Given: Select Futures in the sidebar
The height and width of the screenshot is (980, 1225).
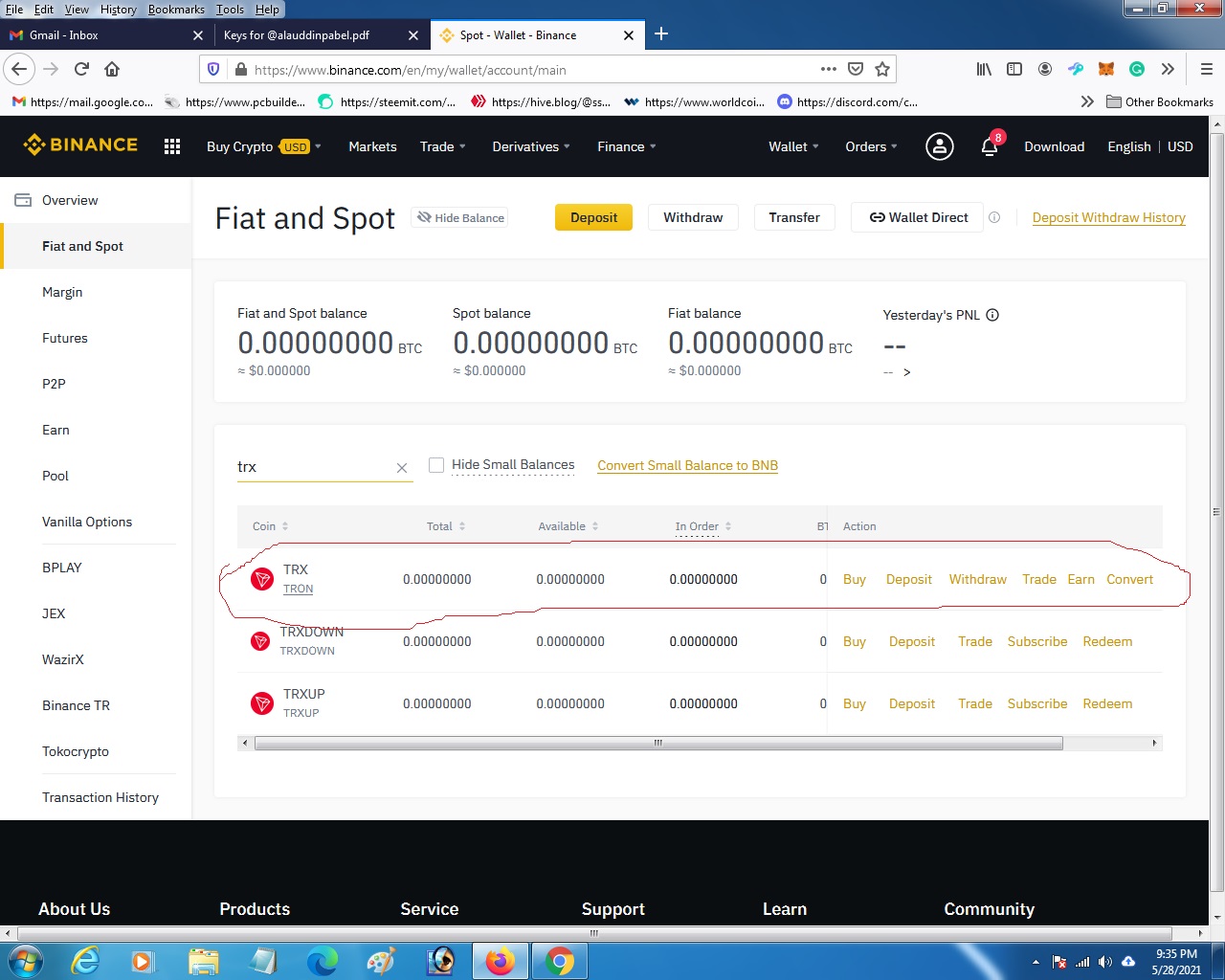Looking at the screenshot, I should point(65,338).
